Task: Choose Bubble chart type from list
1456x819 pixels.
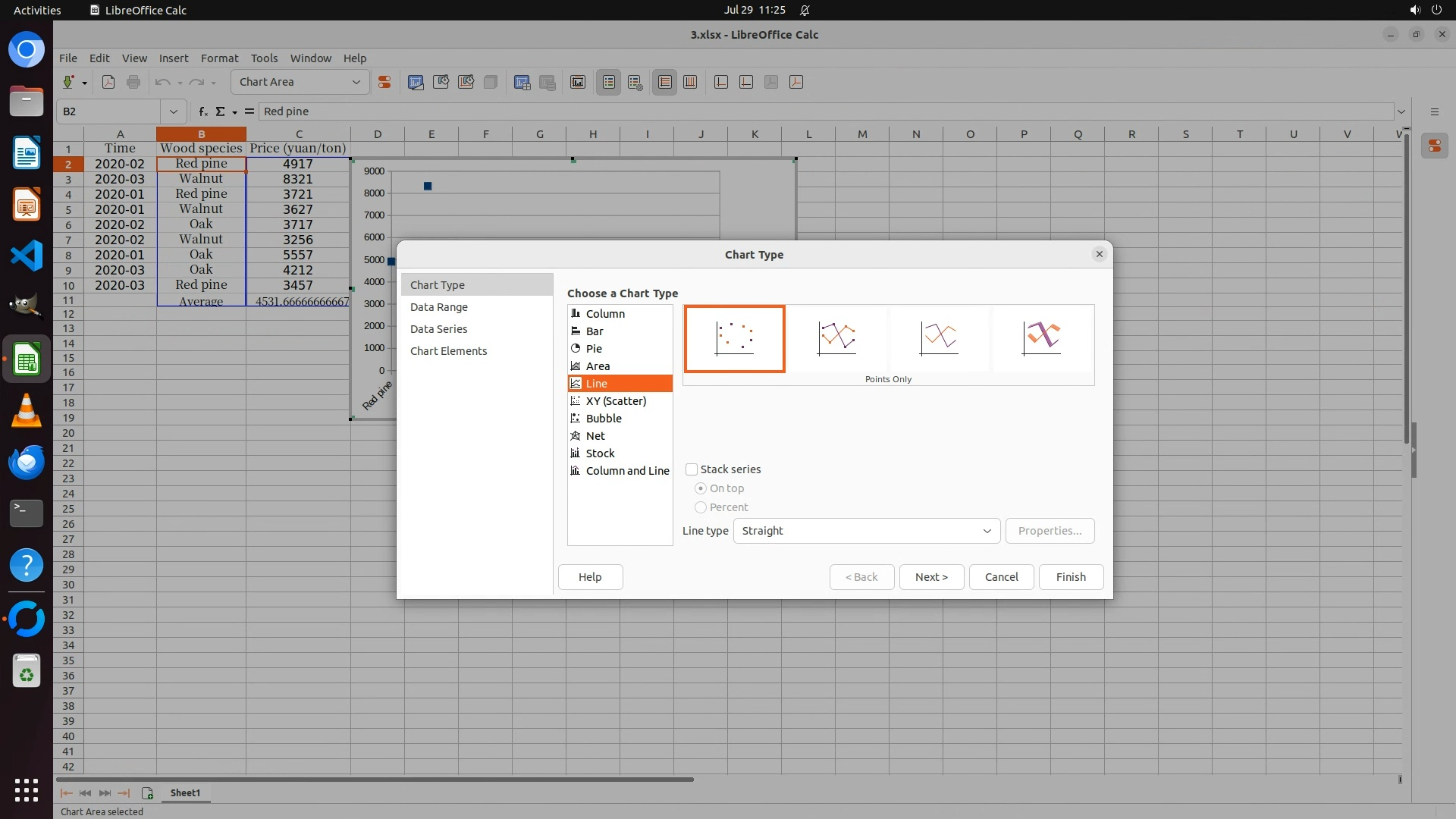Action: coord(603,419)
